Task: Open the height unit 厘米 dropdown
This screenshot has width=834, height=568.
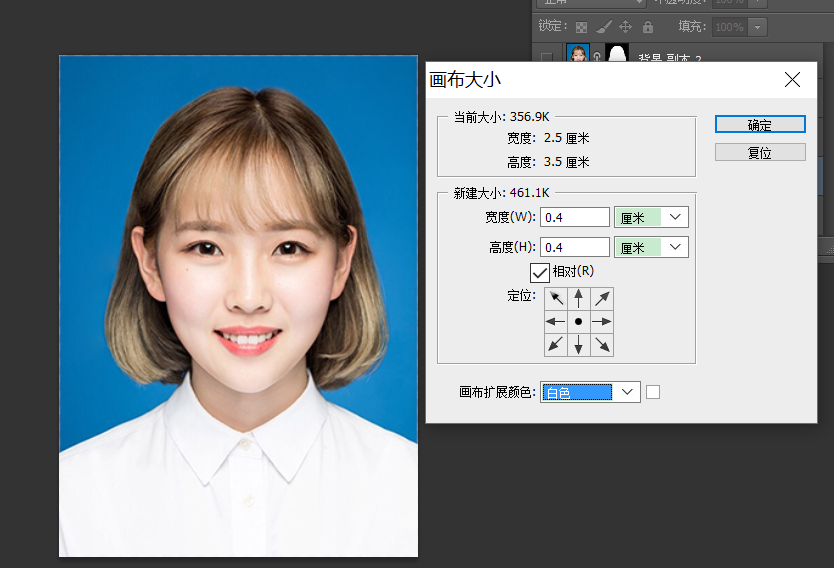Action: pyautogui.click(x=651, y=247)
